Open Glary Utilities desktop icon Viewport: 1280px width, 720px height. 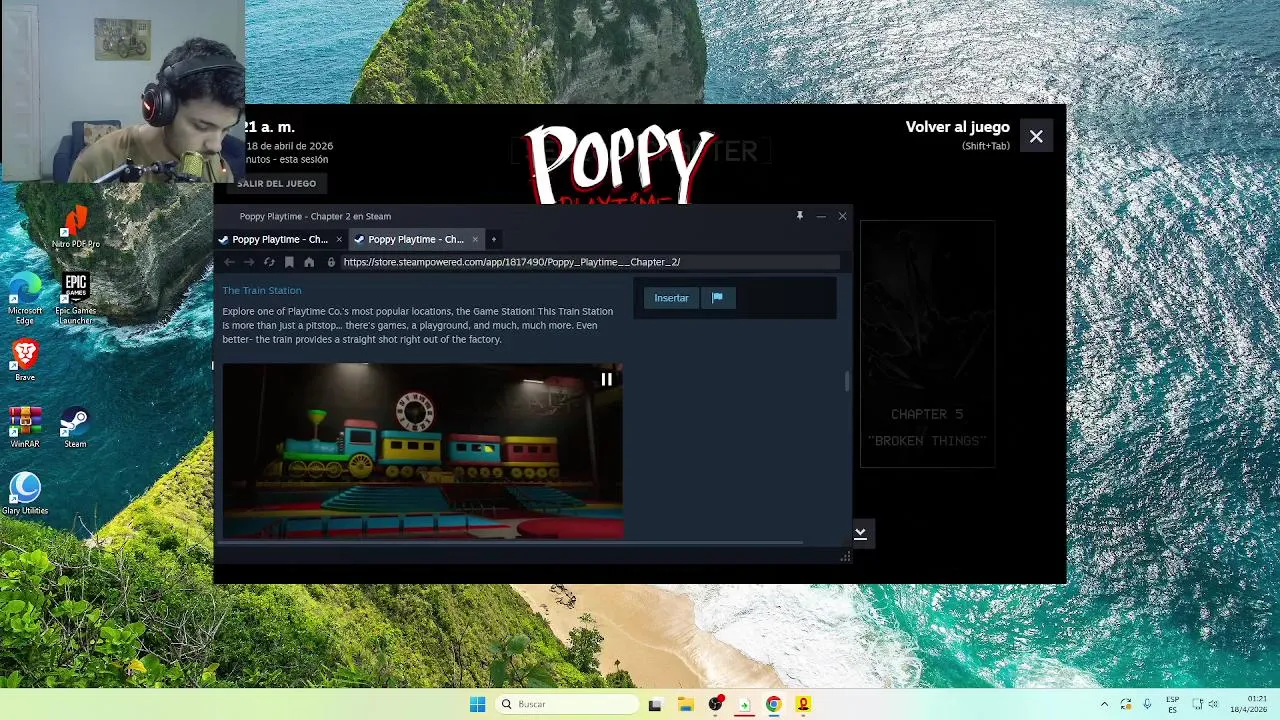click(25, 494)
